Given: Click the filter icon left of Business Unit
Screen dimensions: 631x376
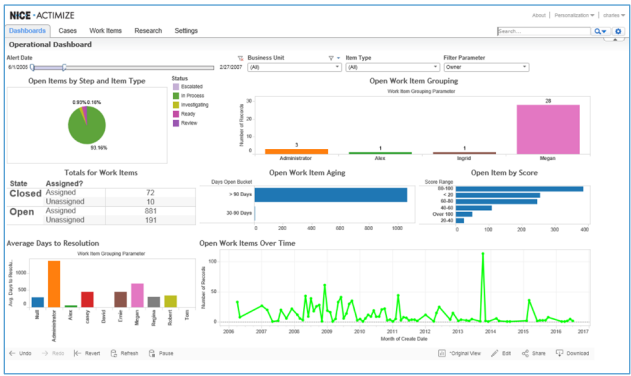Looking at the screenshot, I should point(240,58).
